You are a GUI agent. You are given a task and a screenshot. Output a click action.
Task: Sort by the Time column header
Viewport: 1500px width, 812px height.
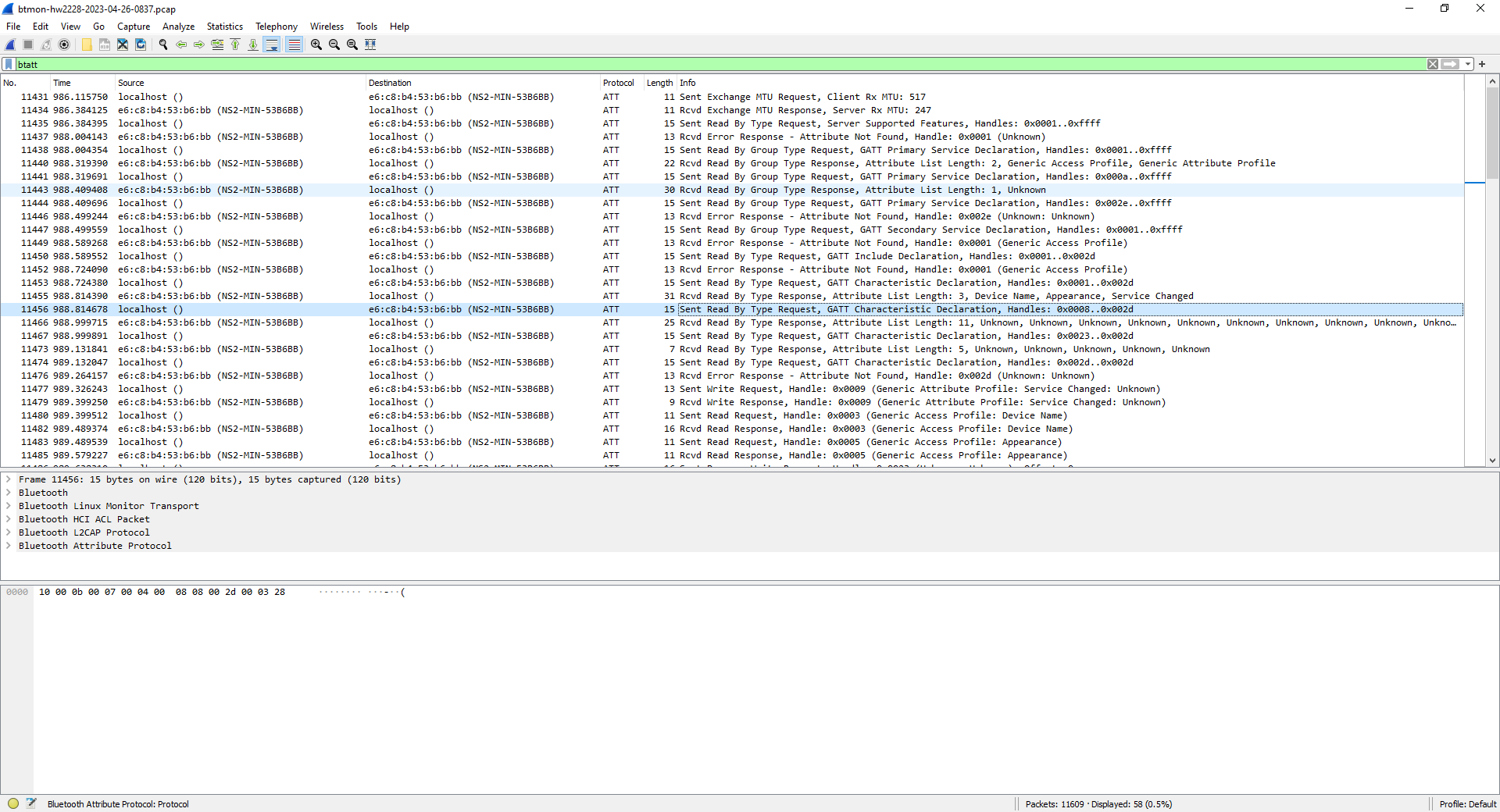click(83, 83)
